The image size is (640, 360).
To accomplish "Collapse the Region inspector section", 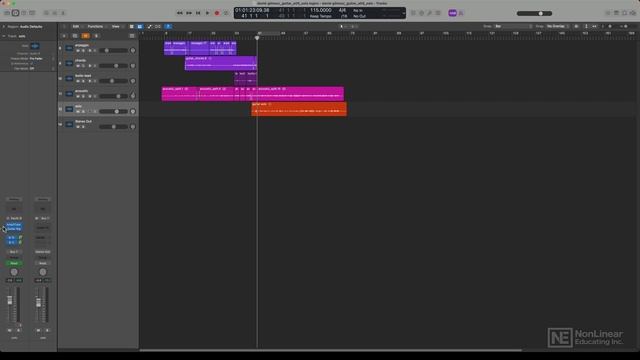I will click(x=4, y=27).
